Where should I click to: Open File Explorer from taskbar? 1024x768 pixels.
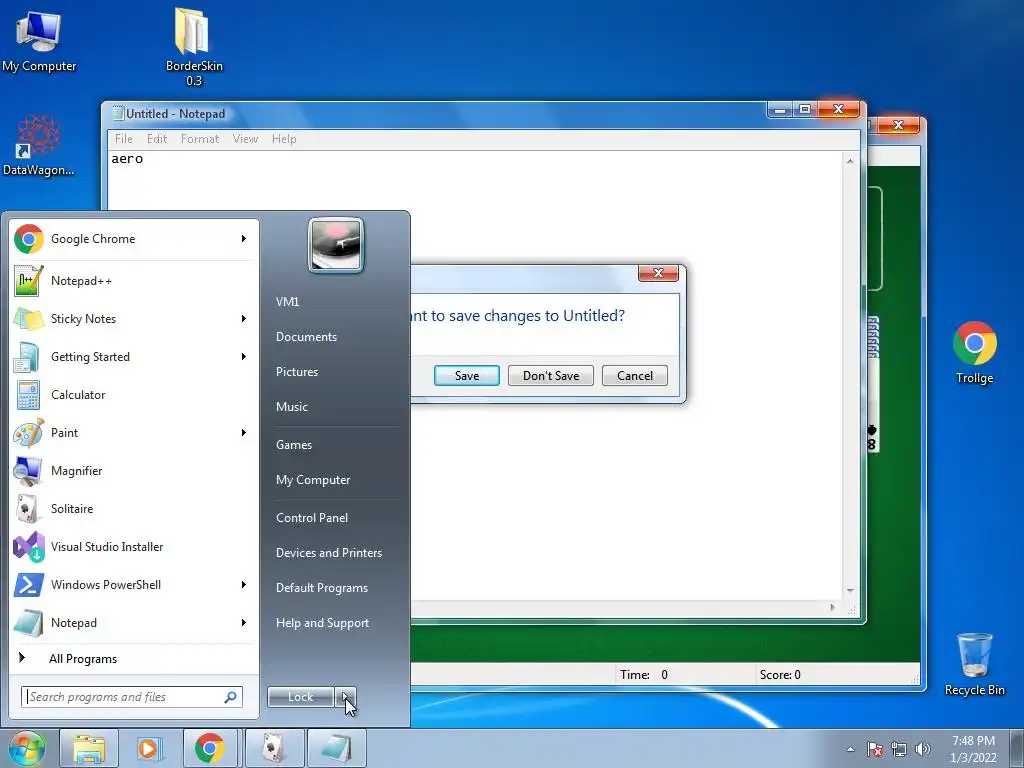(89, 748)
